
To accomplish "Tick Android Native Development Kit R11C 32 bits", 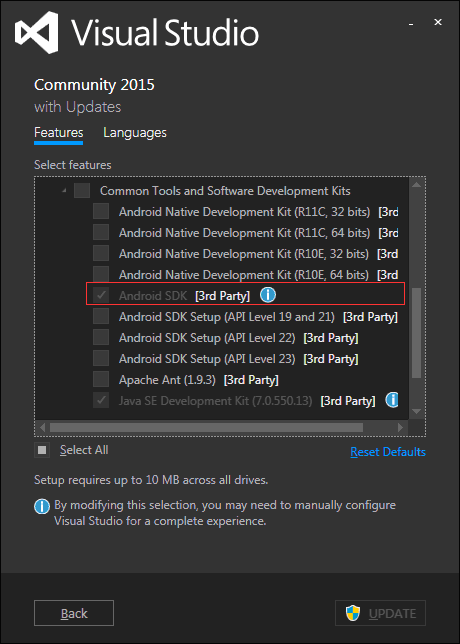I will pyautogui.click(x=101, y=212).
